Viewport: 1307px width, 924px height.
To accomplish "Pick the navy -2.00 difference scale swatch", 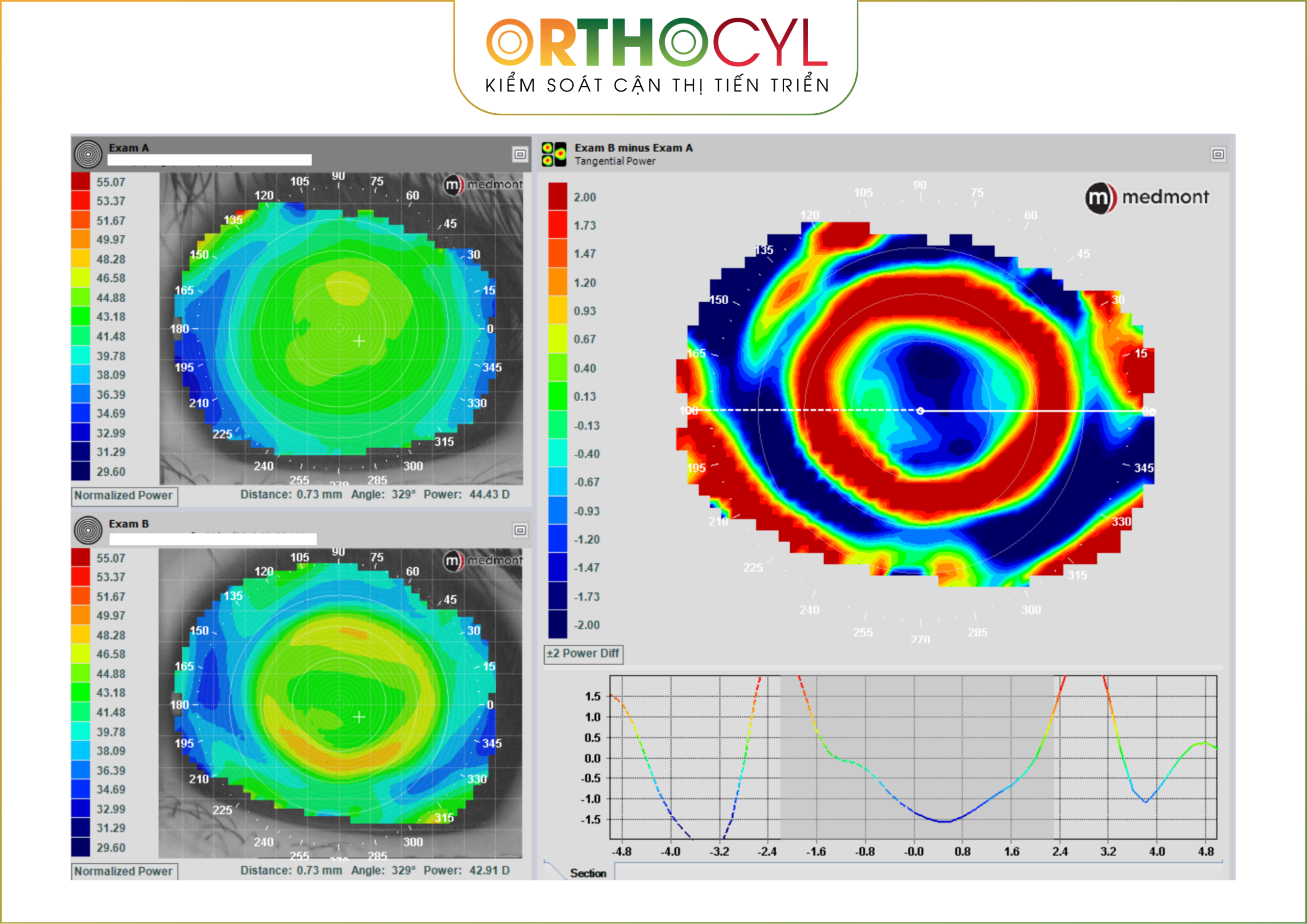I will point(558,624).
